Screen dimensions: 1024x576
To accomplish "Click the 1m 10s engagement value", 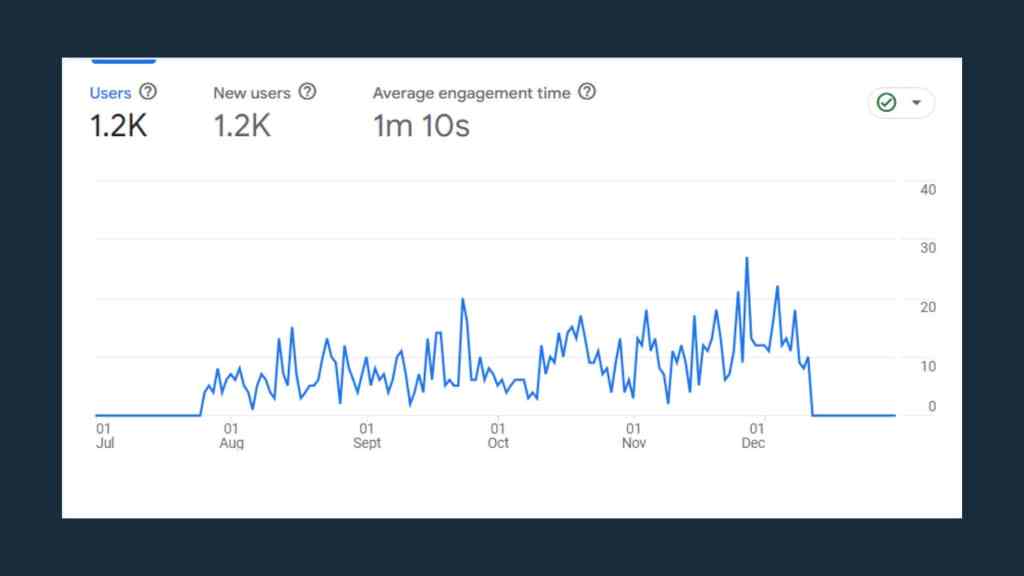I will (x=420, y=127).
